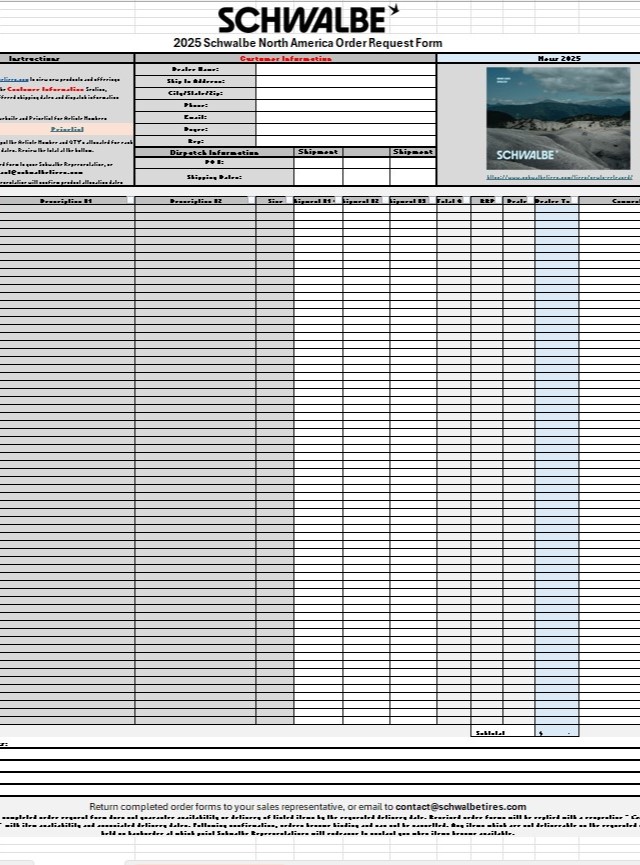Click the Schwalbe logo at the top

coord(308,19)
